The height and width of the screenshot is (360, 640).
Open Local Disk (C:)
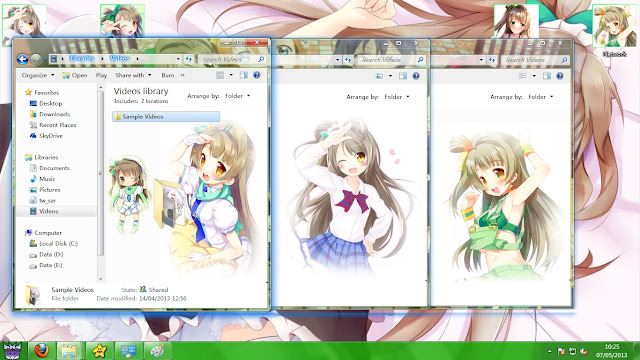[53, 244]
